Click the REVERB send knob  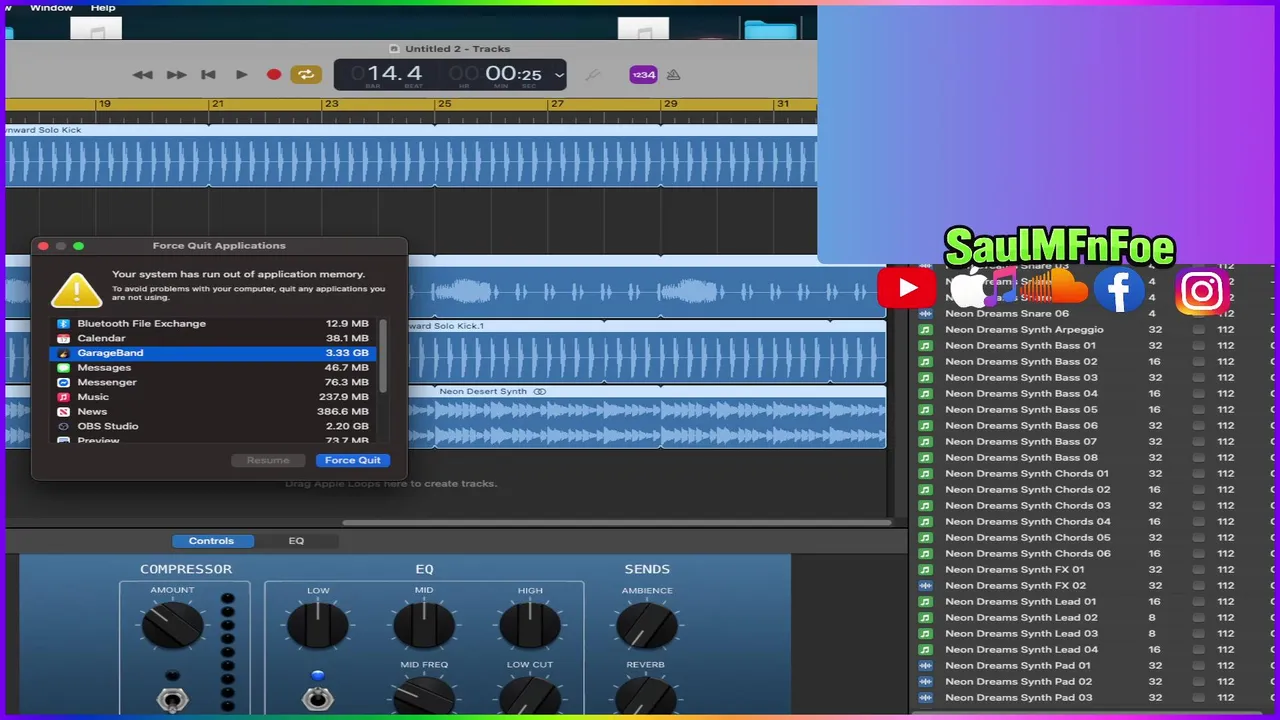point(647,695)
